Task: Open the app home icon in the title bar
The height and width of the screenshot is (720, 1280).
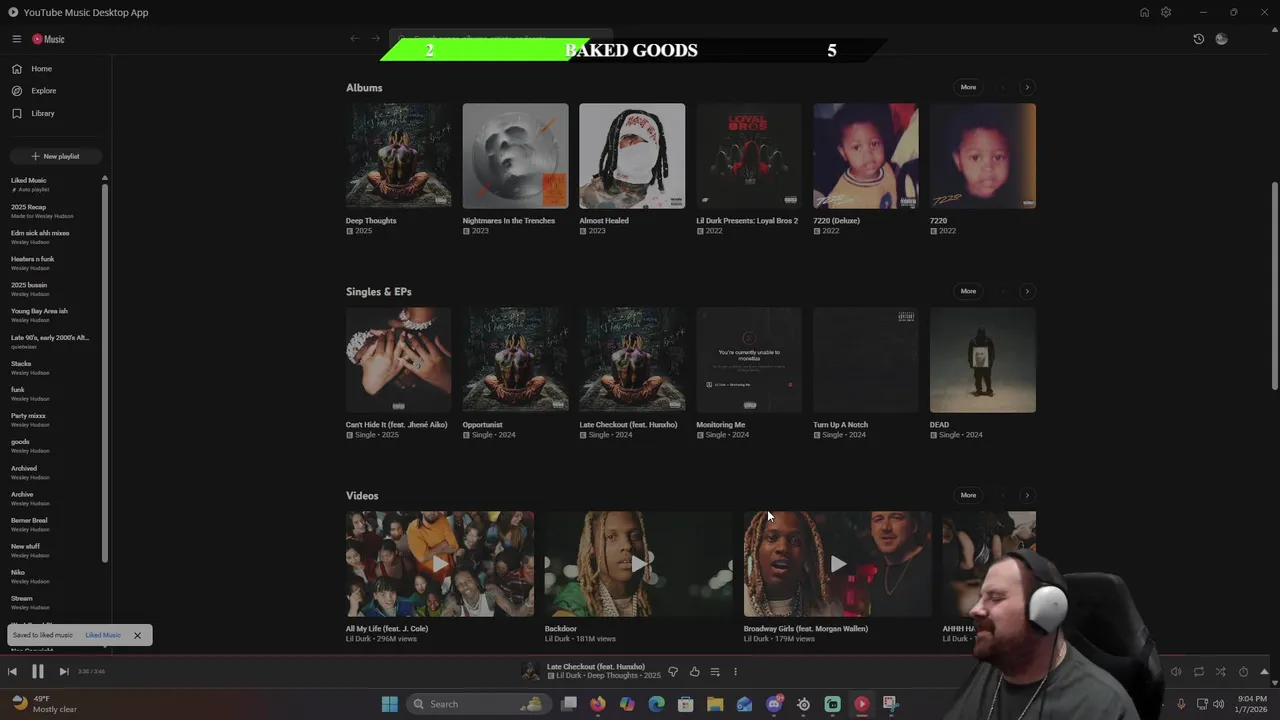Action: point(1144,12)
